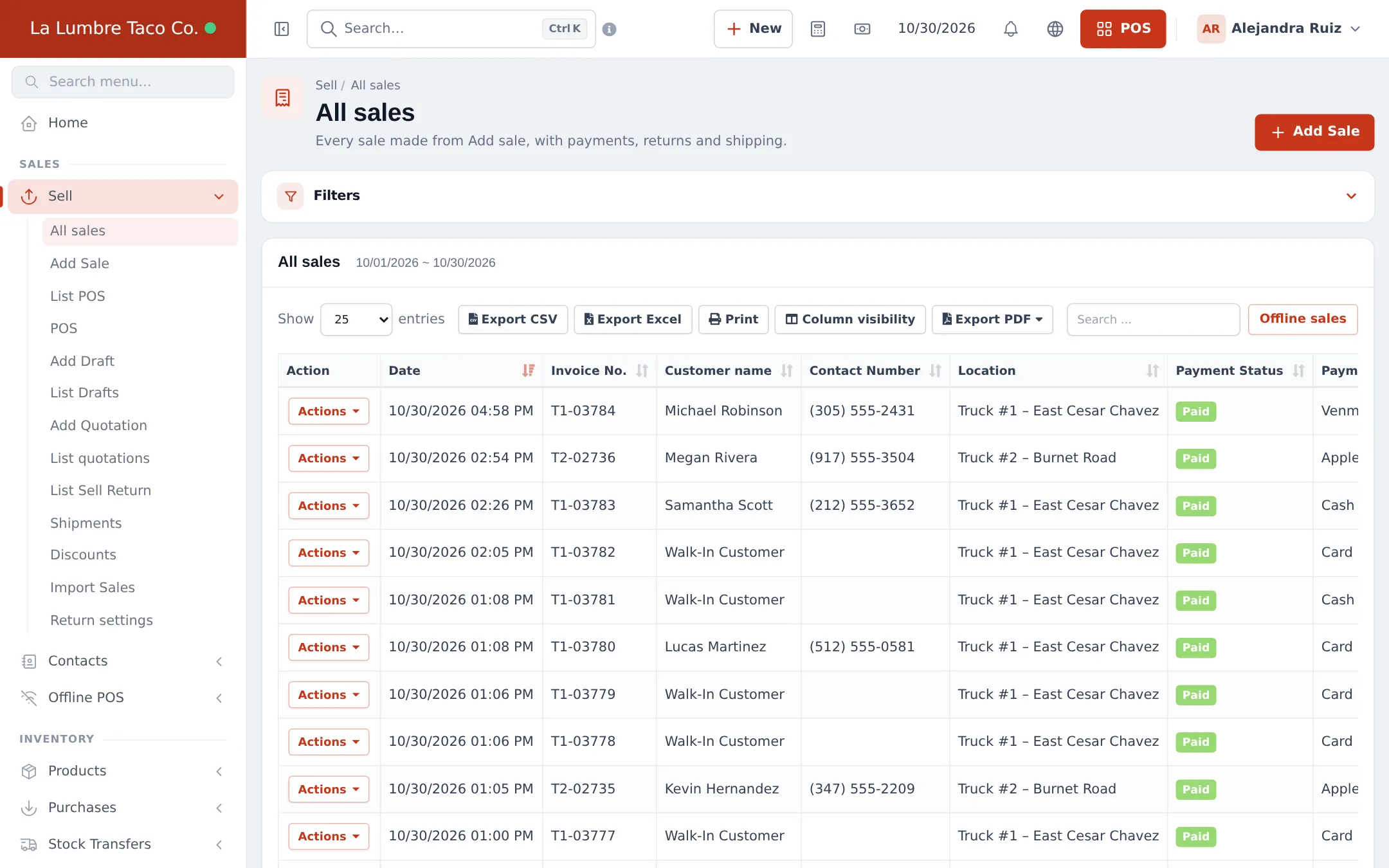Open Alejandra Ruiz user menu
The width and height of the screenshot is (1389, 868).
point(1278,29)
